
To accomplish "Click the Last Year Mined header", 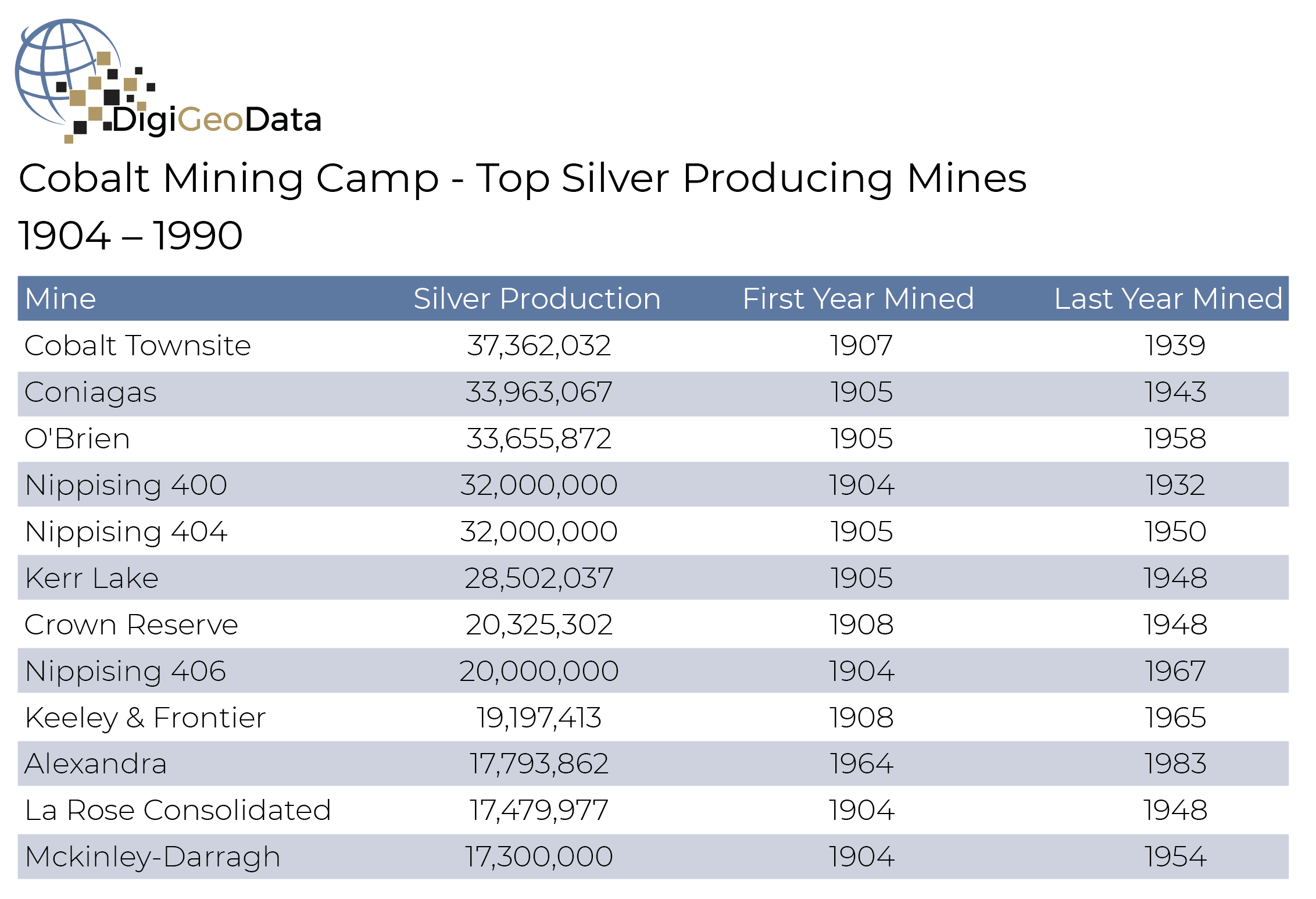I will click(1168, 299).
